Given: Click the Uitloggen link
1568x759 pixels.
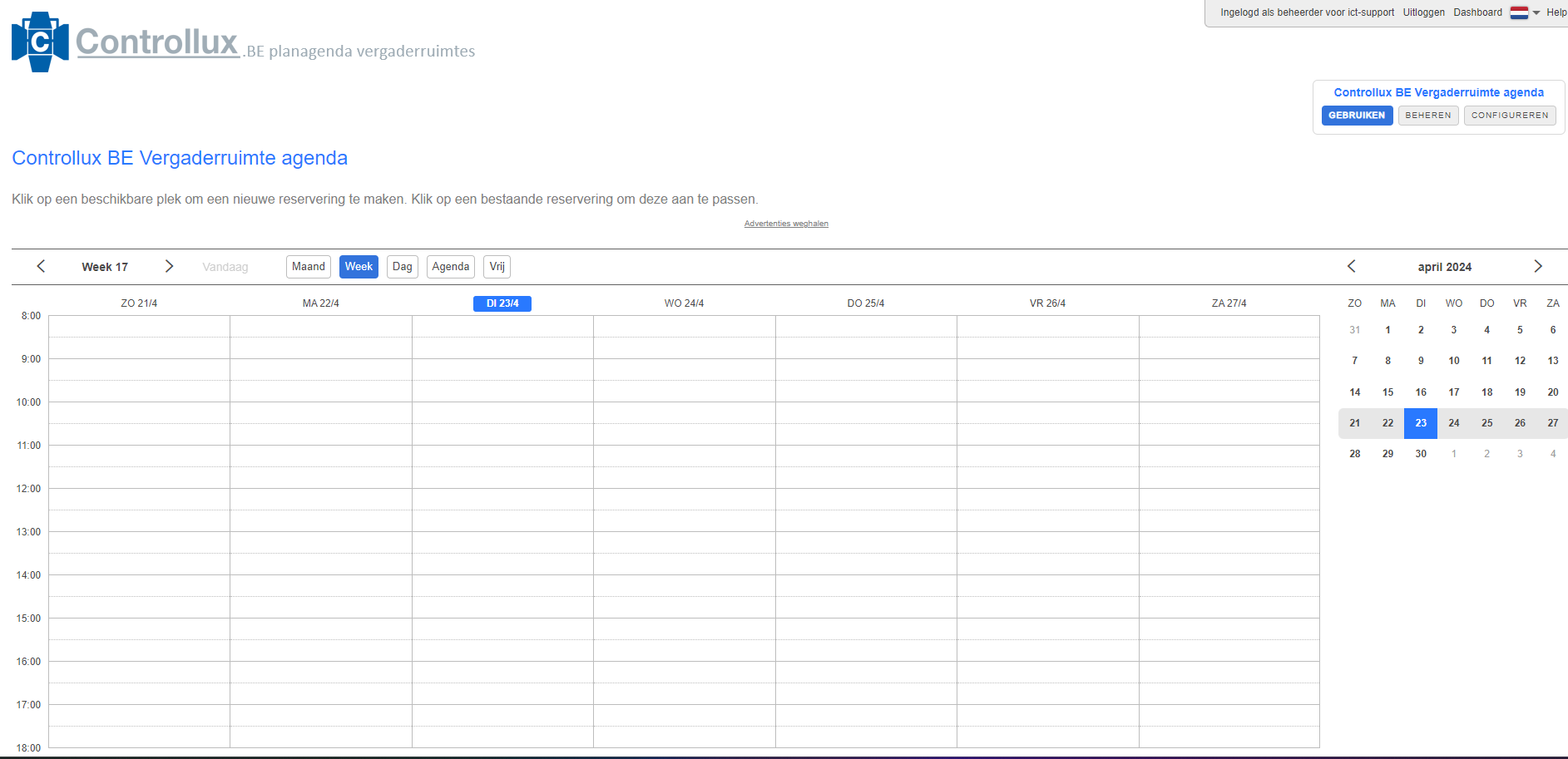Looking at the screenshot, I should [x=1423, y=12].
